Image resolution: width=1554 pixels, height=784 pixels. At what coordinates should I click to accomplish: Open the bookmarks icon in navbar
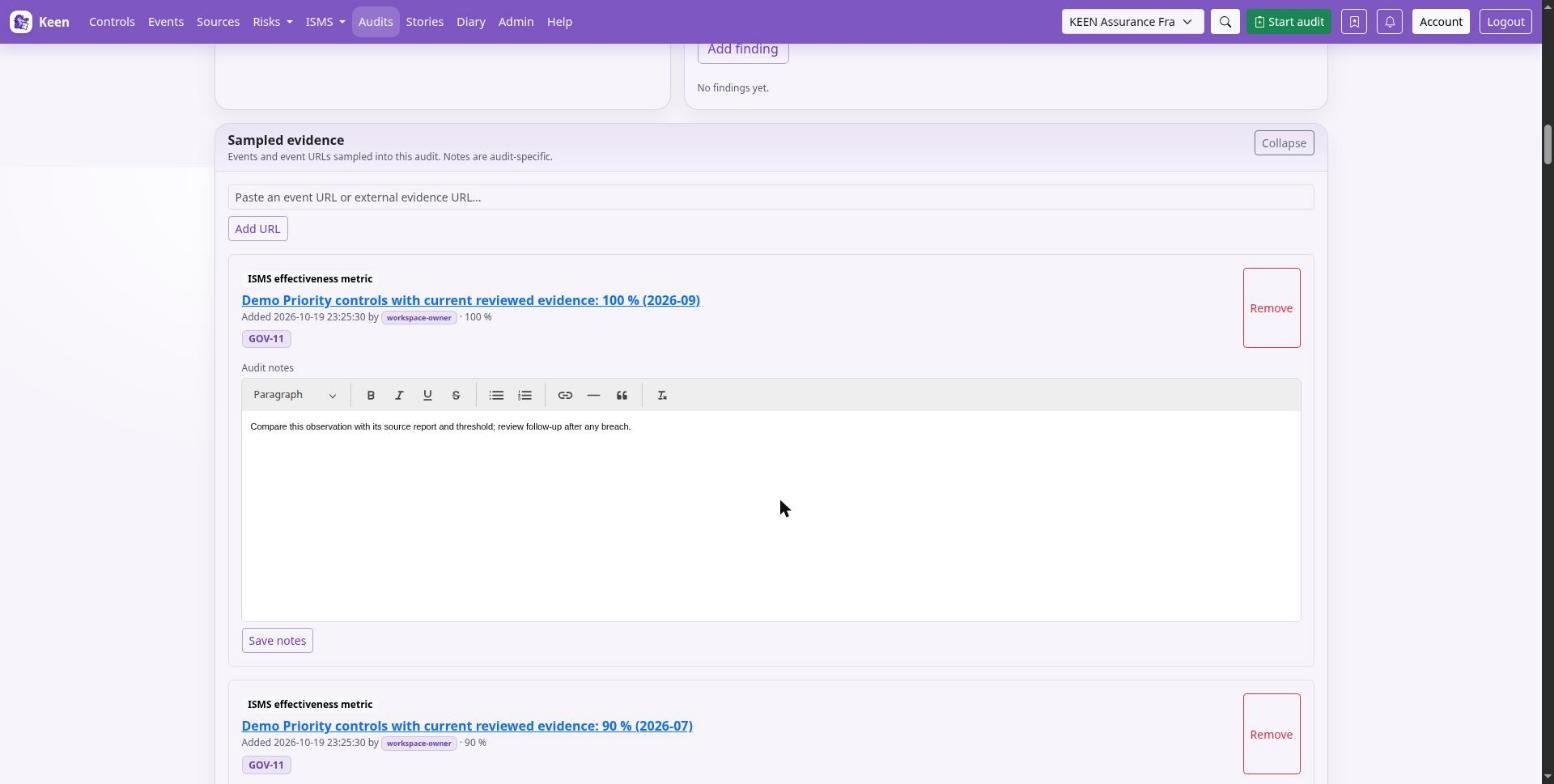click(x=1354, y=21)
